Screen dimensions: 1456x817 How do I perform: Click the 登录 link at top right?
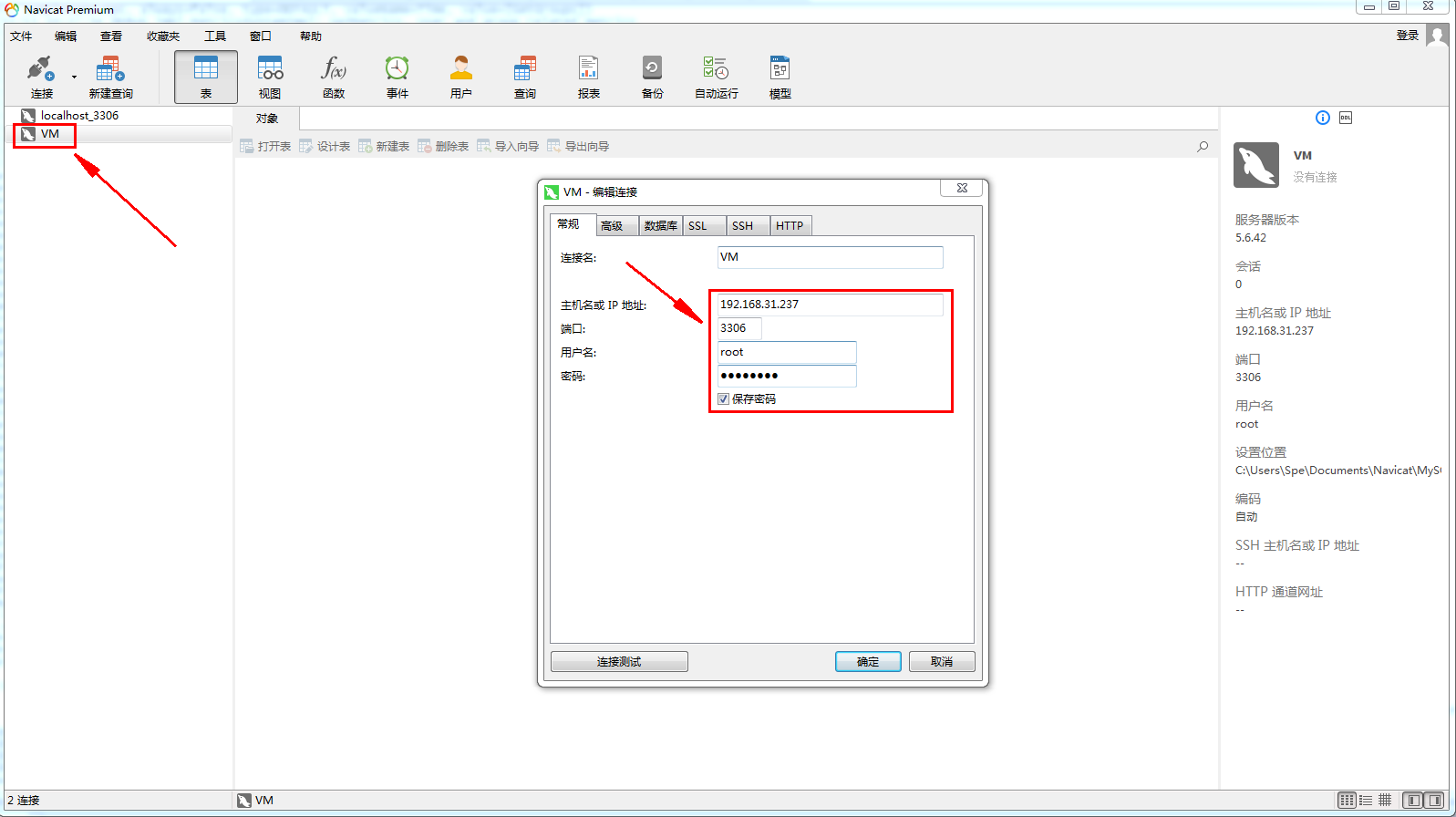coord(1408,36)
